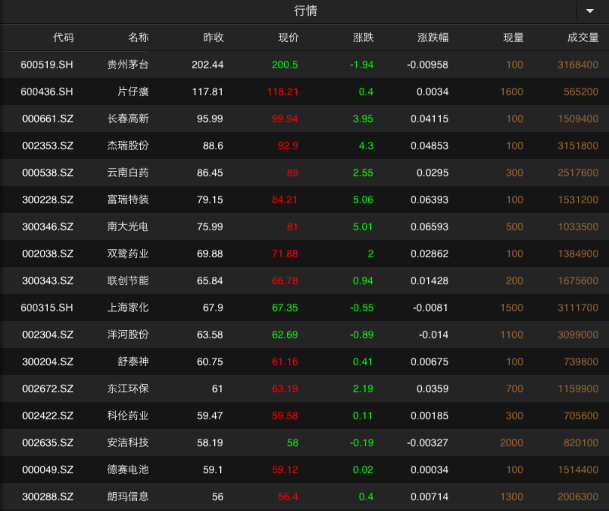Viewport: 609px width, 511px height.
Task: Sort by the 昨收 column header
Action: point(213,38)
